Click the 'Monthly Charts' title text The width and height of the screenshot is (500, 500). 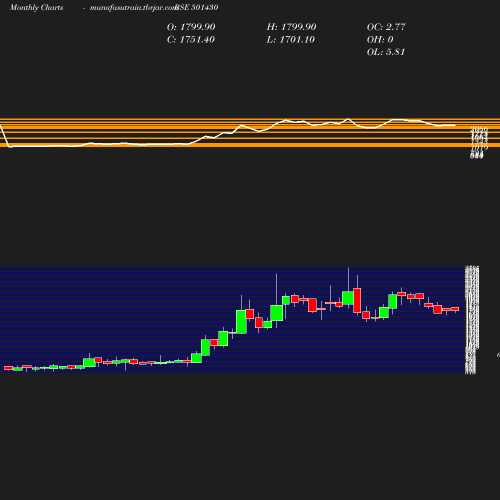tap(36, 7)
